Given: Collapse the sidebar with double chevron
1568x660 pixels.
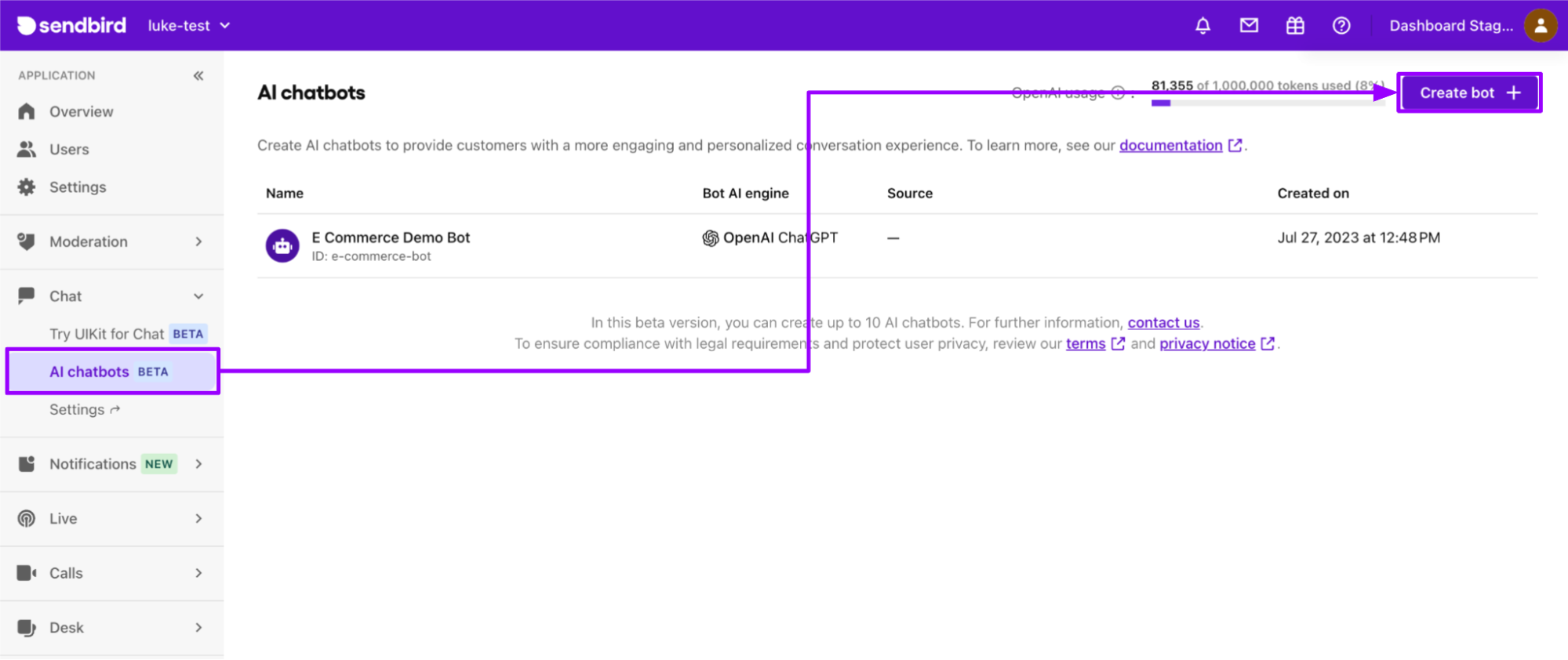Looking at the screenshot, I should [198, 75].
